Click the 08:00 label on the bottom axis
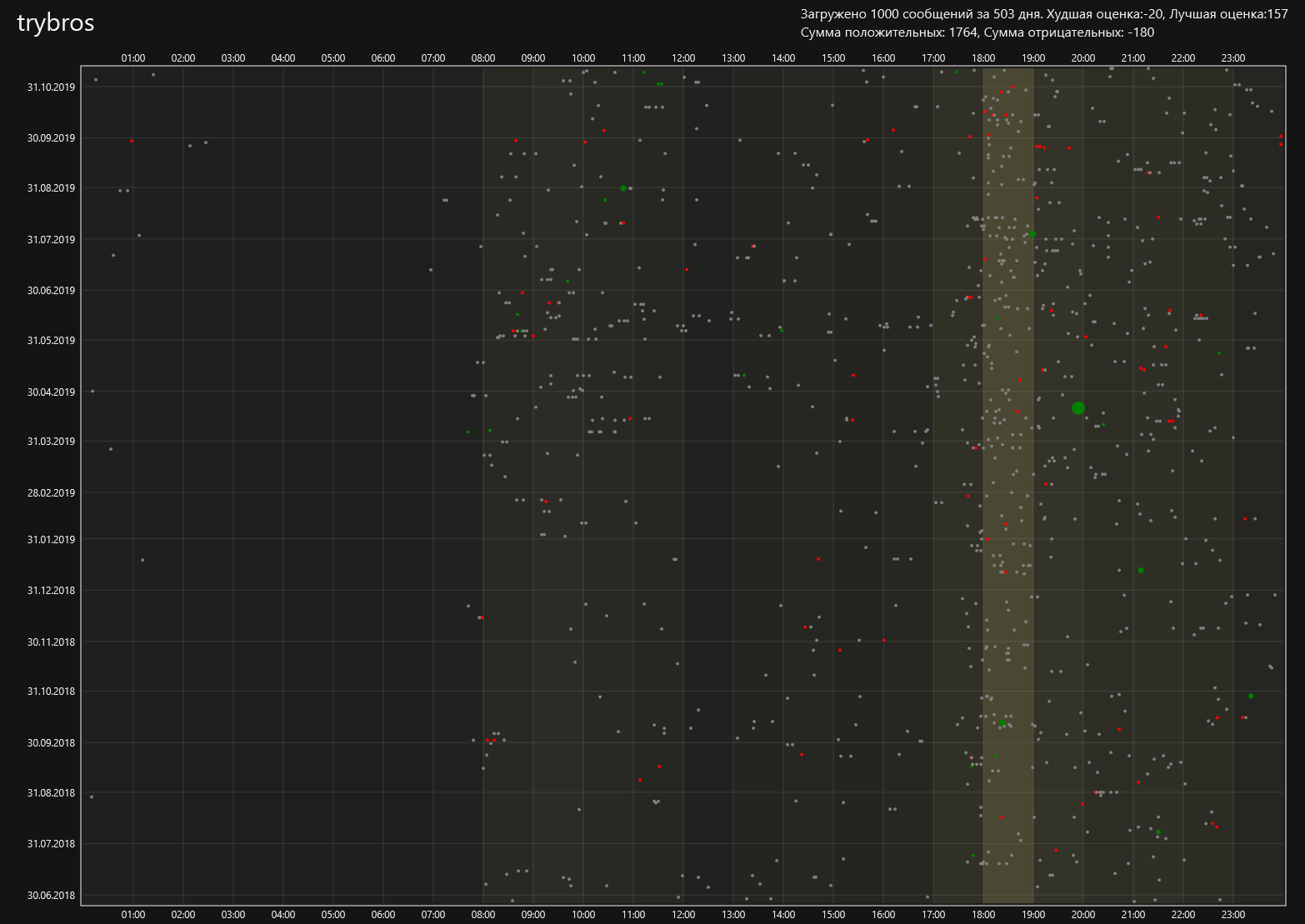The height and width of the screenshot is (924, 1305). click(x=483, y=914)
